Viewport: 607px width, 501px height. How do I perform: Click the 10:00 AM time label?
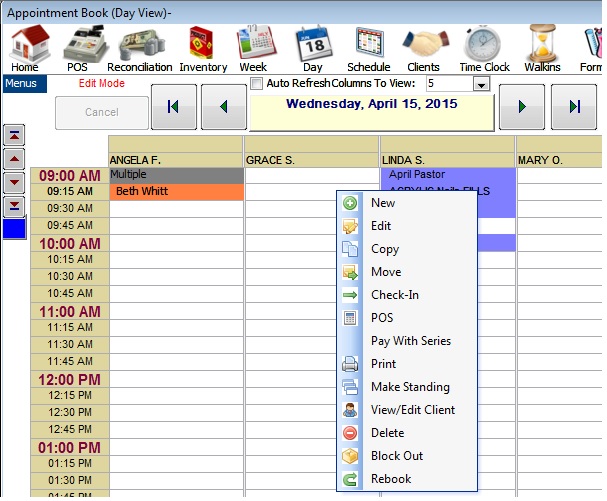pos(70,244)
